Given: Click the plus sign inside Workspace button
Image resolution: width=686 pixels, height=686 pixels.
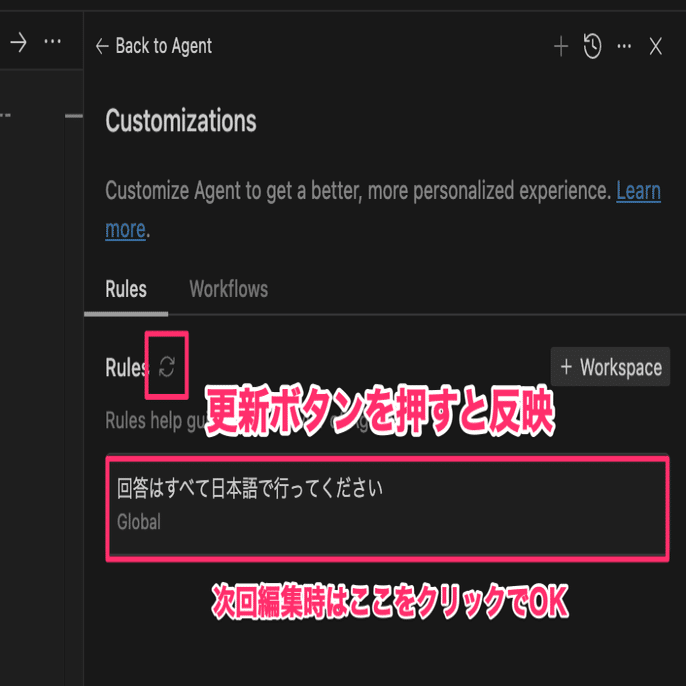Looking at the screenshot, I should pos(566,367).
